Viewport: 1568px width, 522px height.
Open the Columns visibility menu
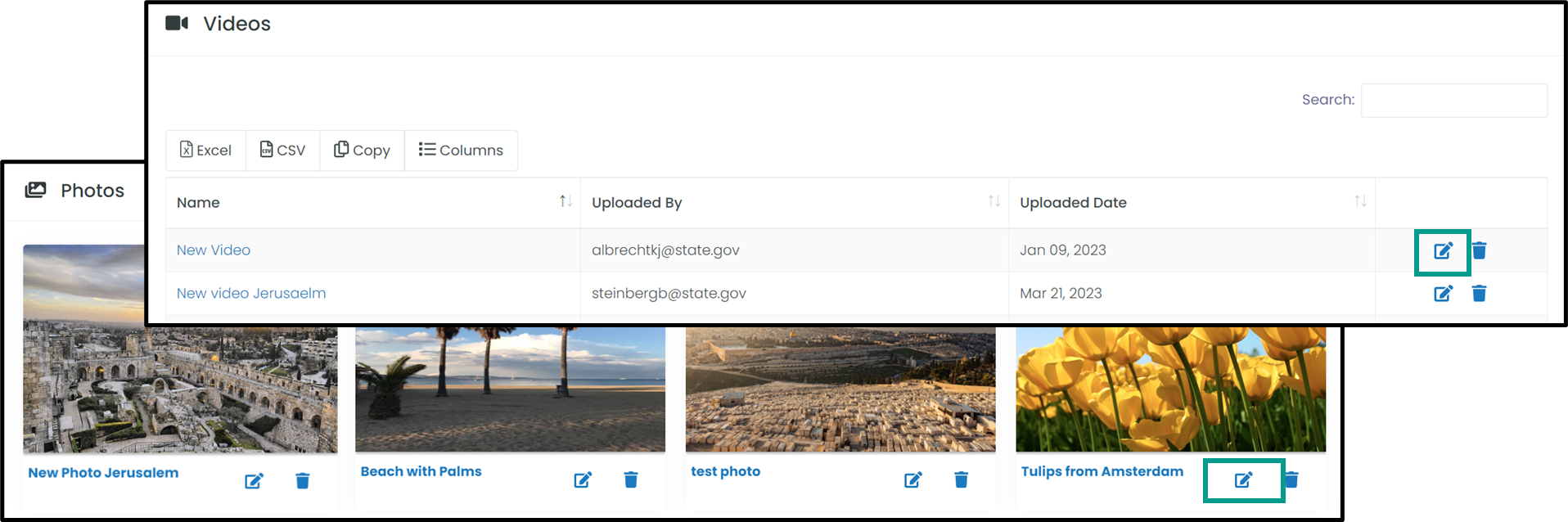(461, 151)
